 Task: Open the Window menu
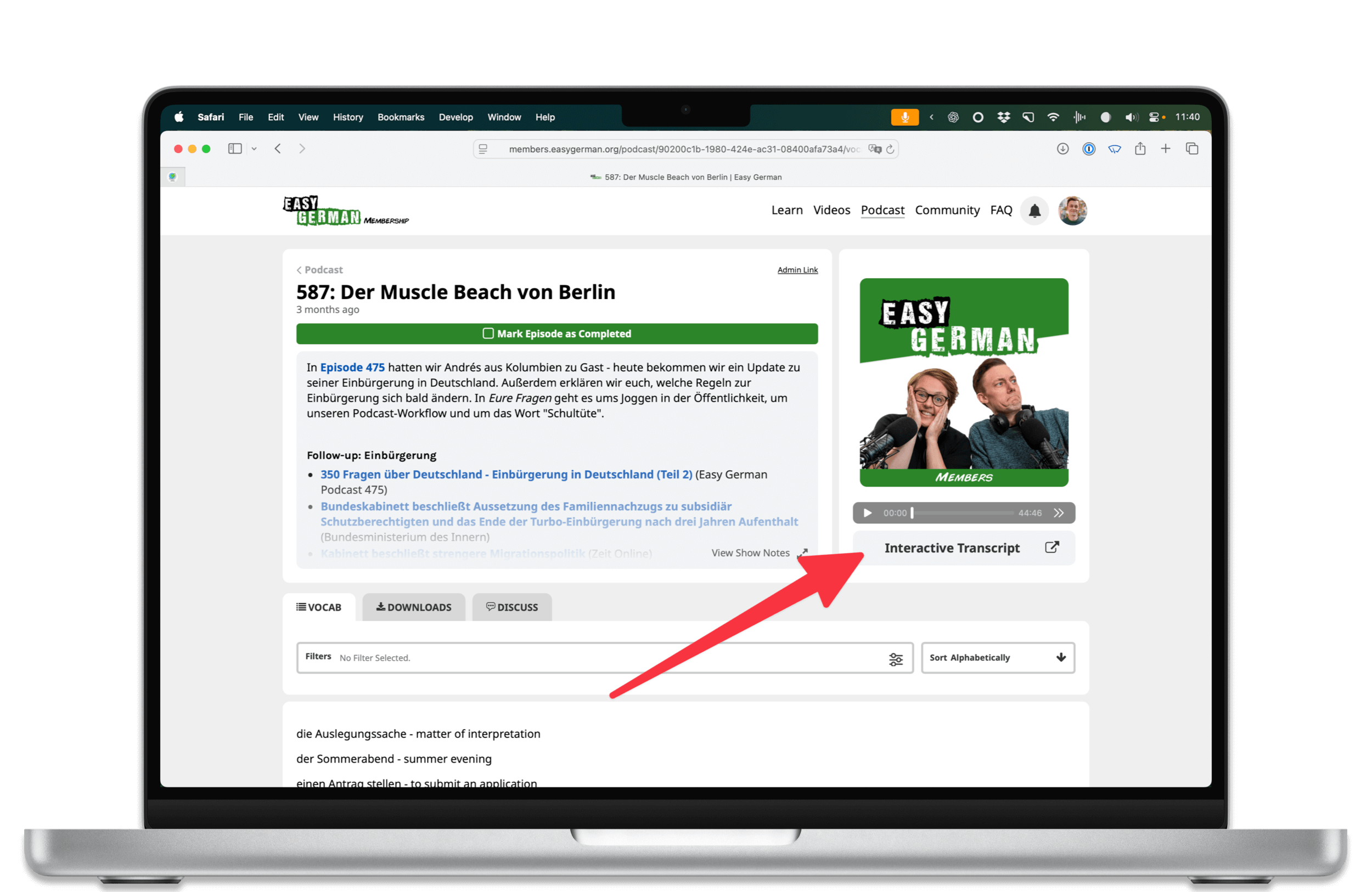pyautogui.click(x=504, y=117)
